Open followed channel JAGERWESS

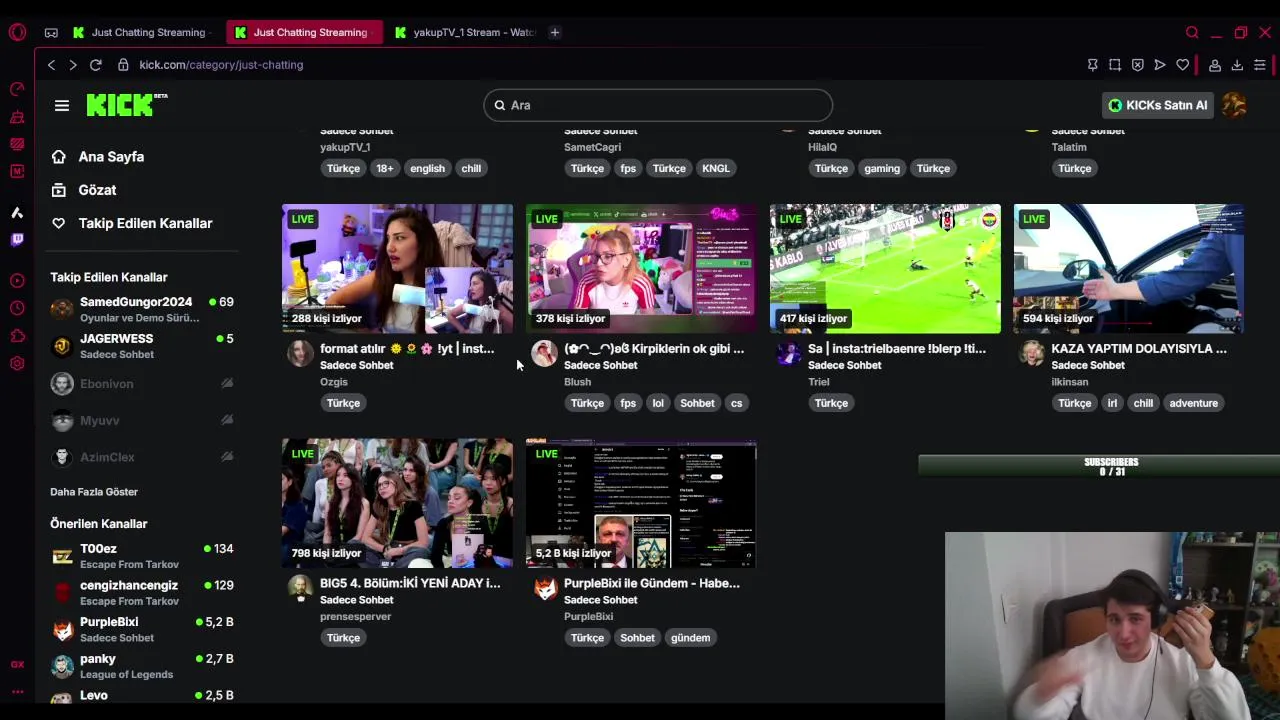click(142, 346)
